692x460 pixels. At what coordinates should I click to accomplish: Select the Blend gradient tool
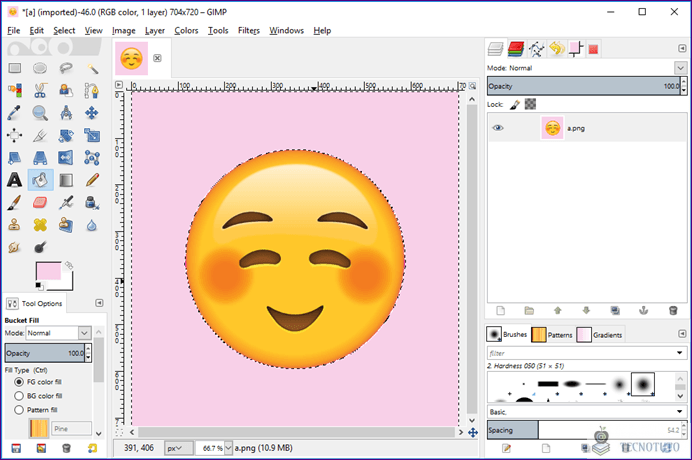click(x=66, y=180)
